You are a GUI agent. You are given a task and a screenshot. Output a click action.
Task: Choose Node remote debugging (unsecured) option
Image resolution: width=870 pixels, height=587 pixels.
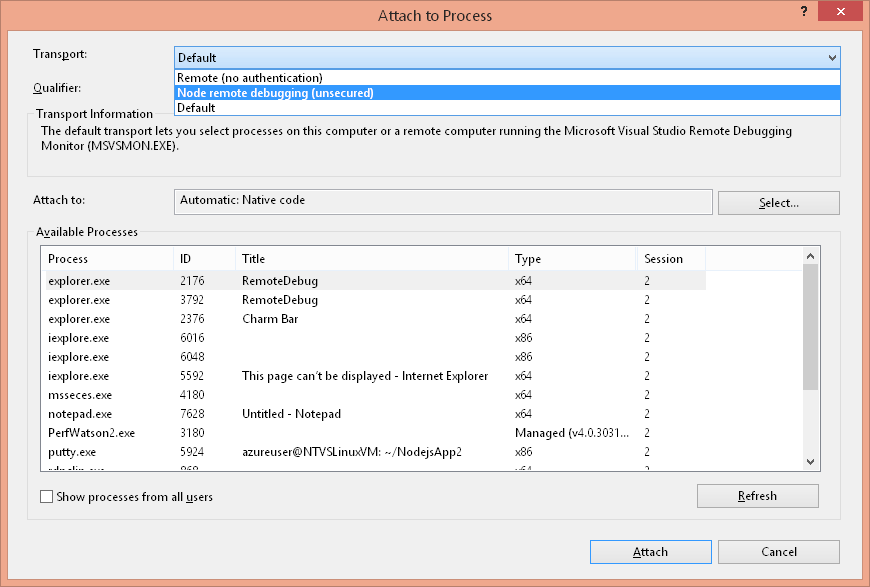tap(275, 93)
